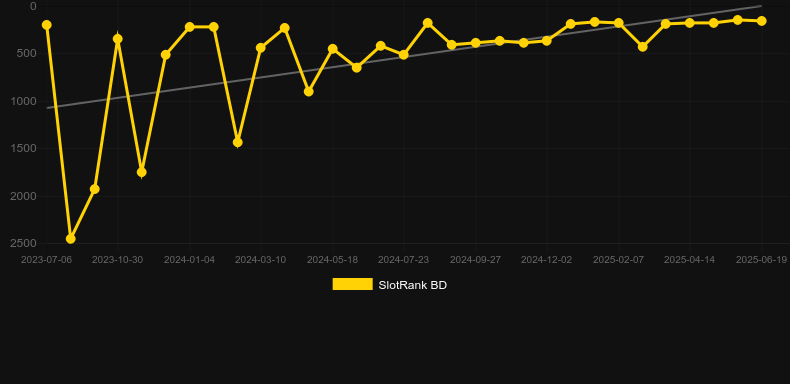Select the lowest data point near 2500
This screenshot has width=790, height=384.
point(71,238)
